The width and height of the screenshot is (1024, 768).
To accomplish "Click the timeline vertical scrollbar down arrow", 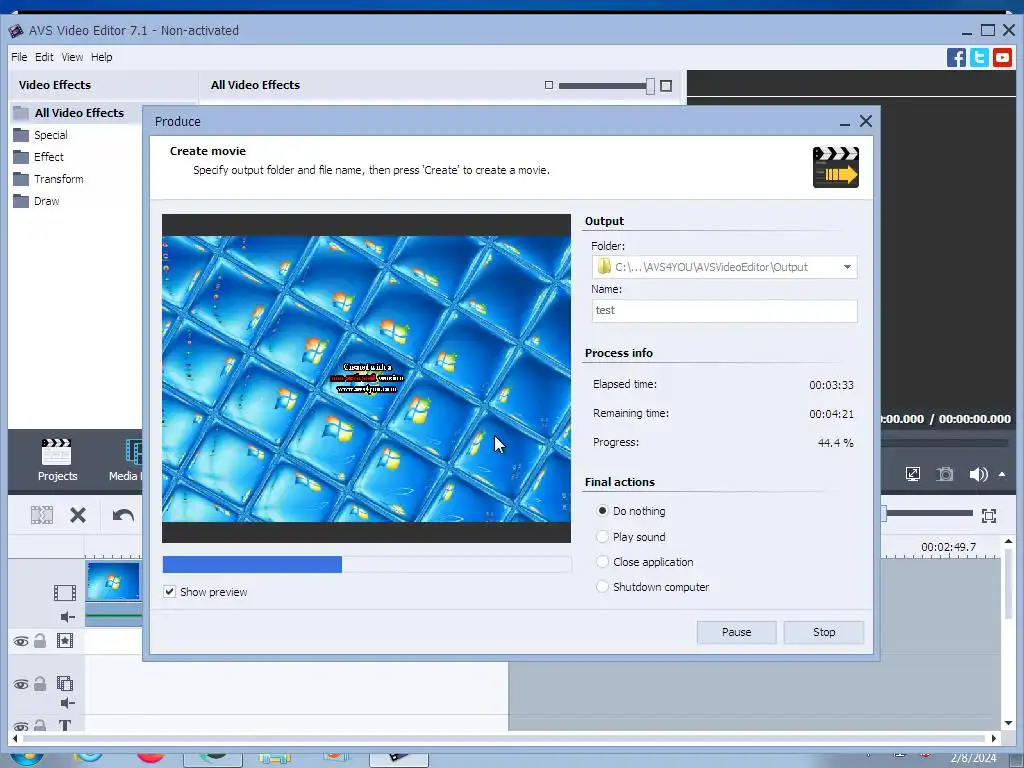I will pos(1008,723).
